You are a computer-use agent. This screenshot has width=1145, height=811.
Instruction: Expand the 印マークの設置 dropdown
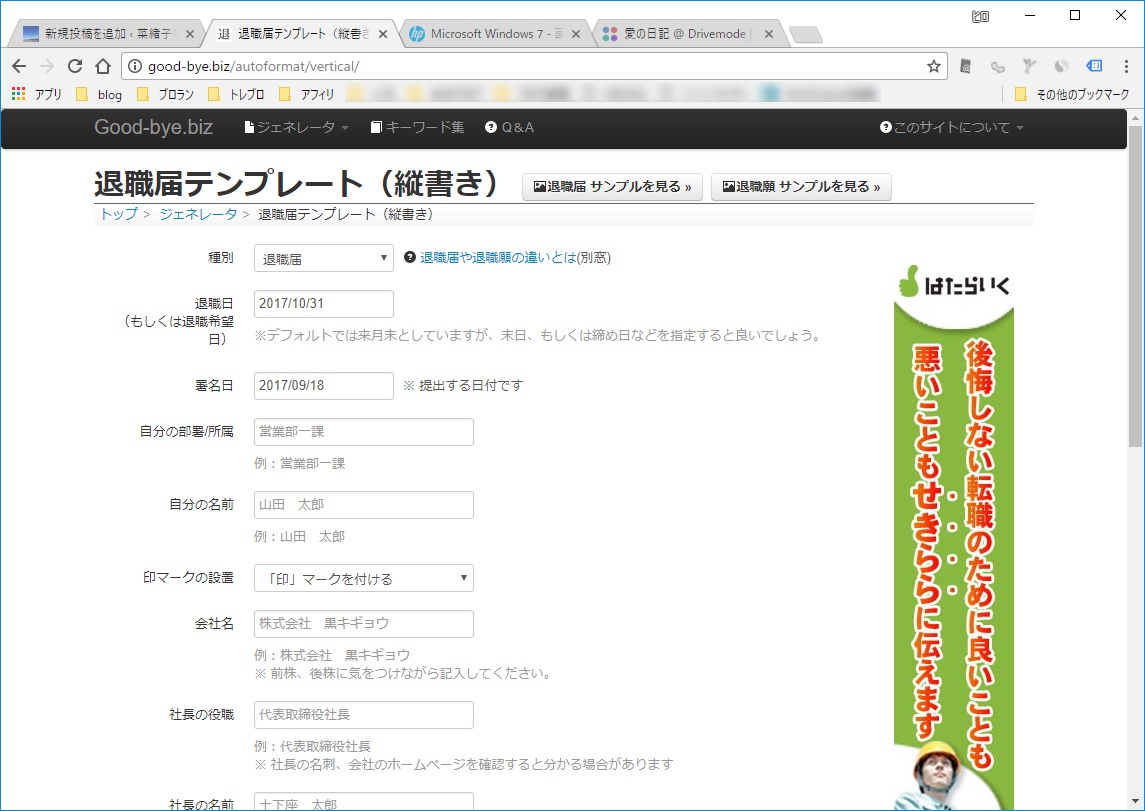tap(363, 579)
